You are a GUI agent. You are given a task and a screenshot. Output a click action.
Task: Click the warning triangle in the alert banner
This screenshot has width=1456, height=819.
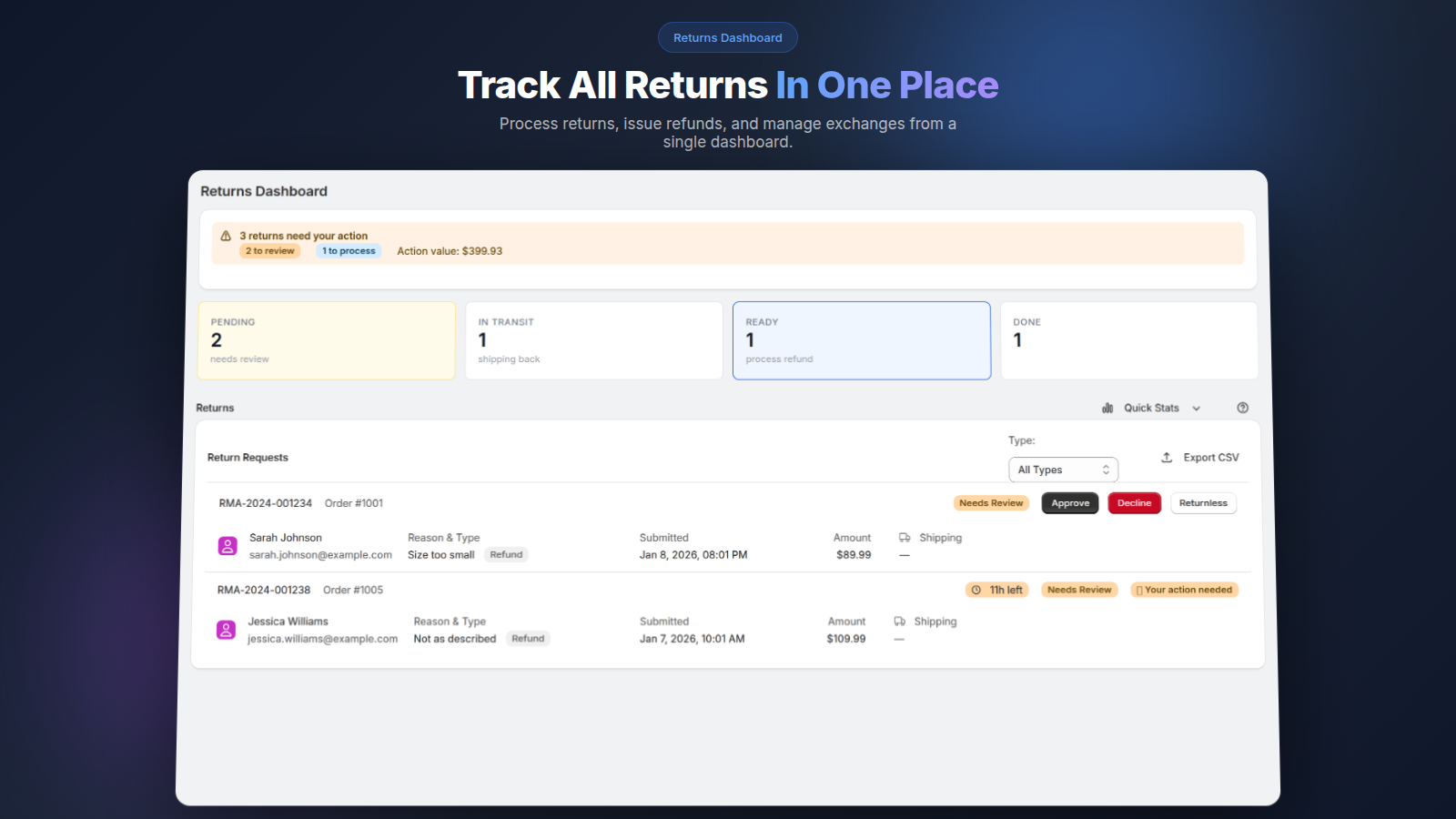[x=226, y=235]
